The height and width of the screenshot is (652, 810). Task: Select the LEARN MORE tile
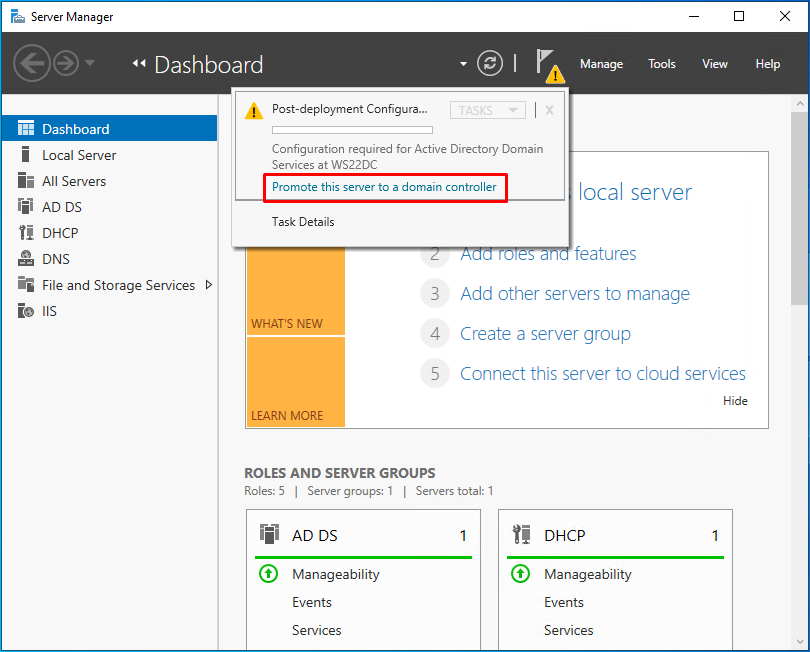(x=296, y=382)
